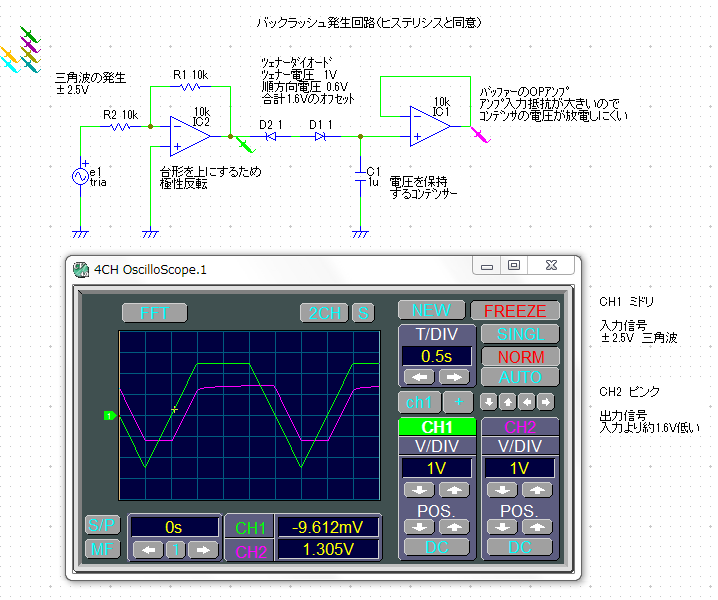
Task: Enable SINGL trigger mode
Action: point(520,334)
